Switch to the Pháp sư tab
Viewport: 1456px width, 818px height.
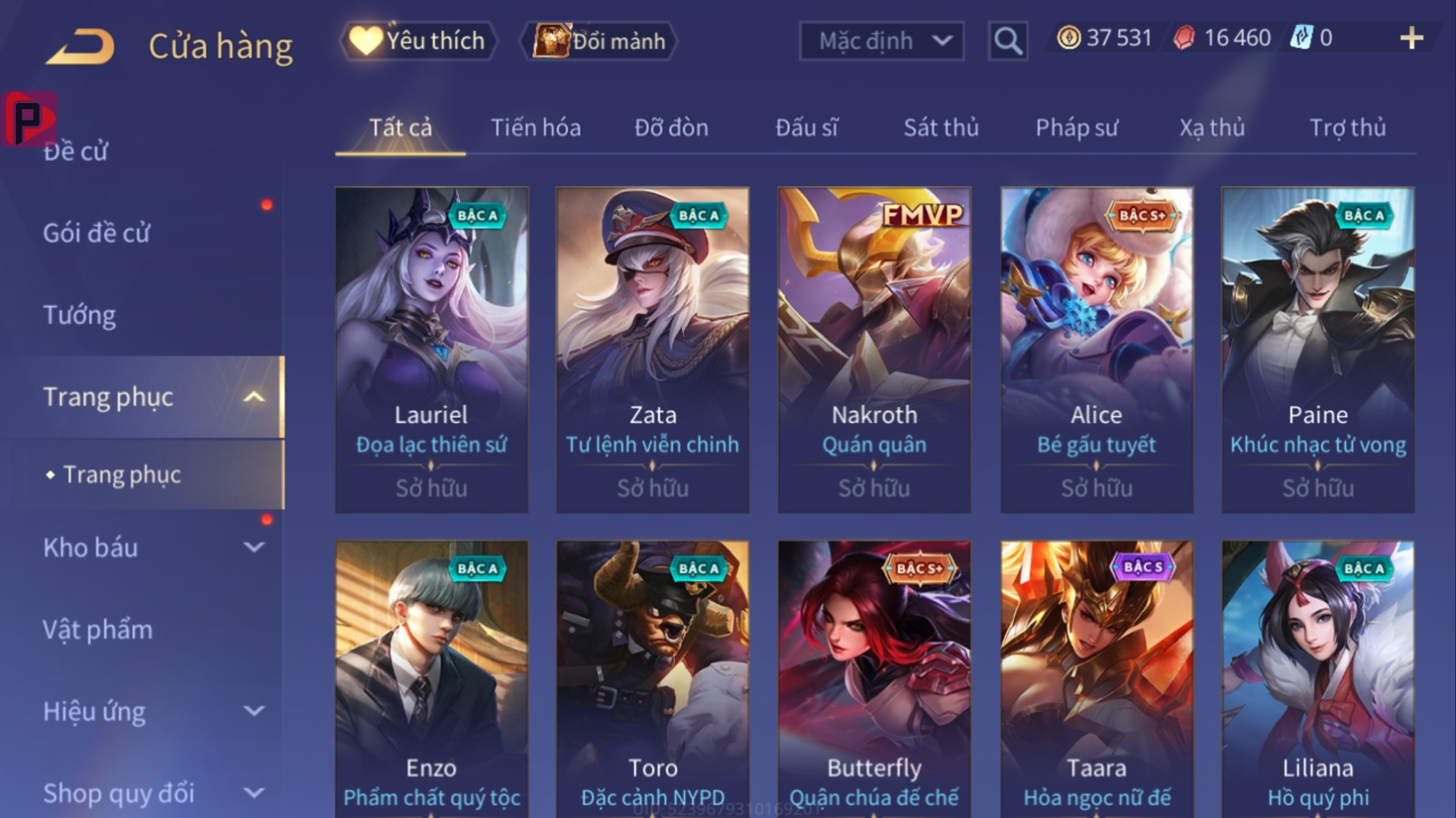click(1077, 128)
